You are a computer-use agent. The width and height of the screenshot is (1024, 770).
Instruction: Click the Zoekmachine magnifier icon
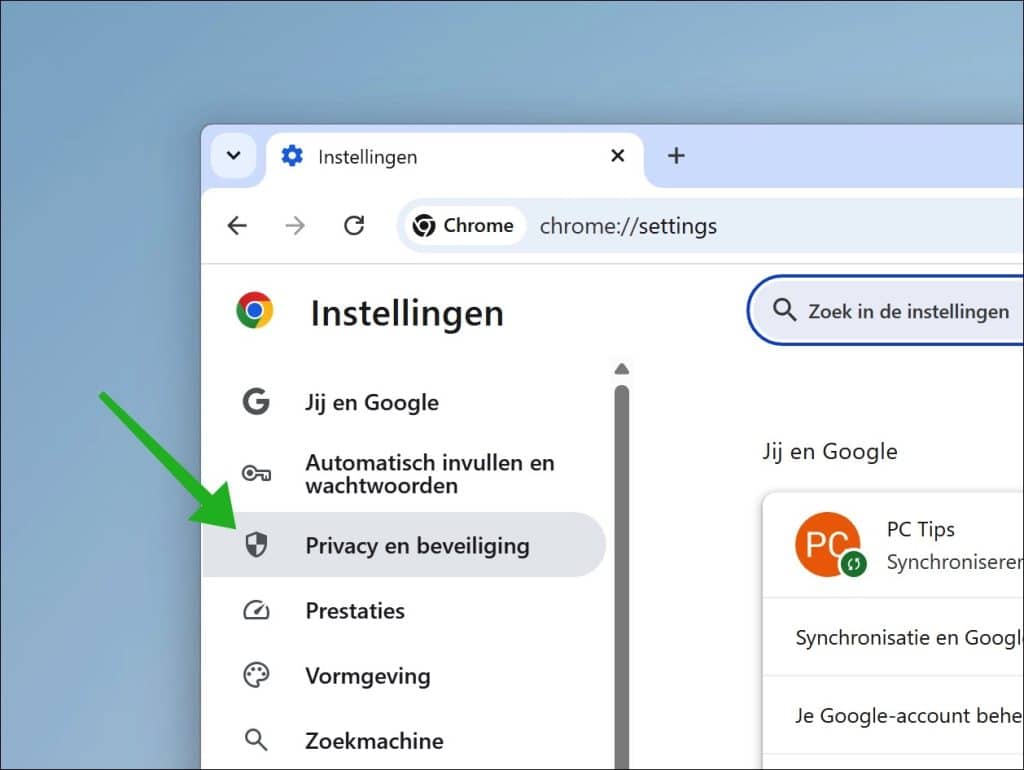256,741
